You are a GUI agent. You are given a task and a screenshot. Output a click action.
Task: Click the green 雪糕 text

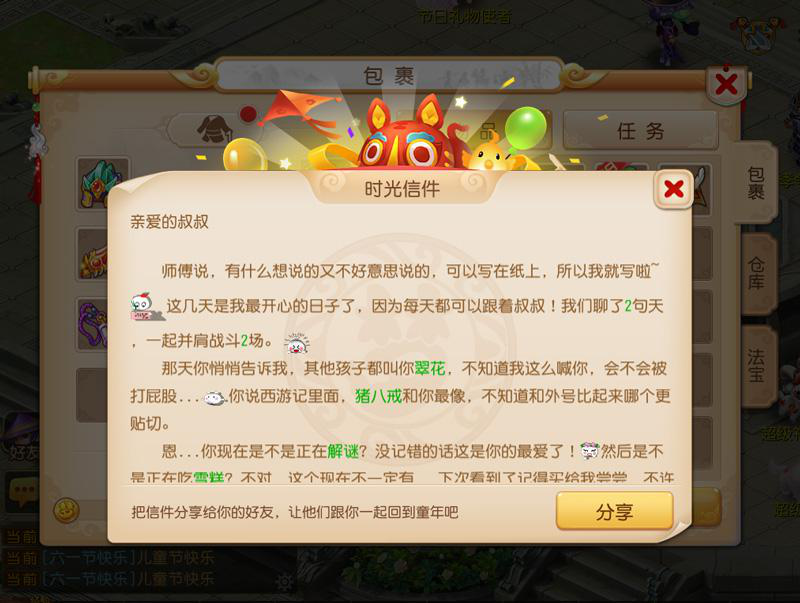pos(209,478)
